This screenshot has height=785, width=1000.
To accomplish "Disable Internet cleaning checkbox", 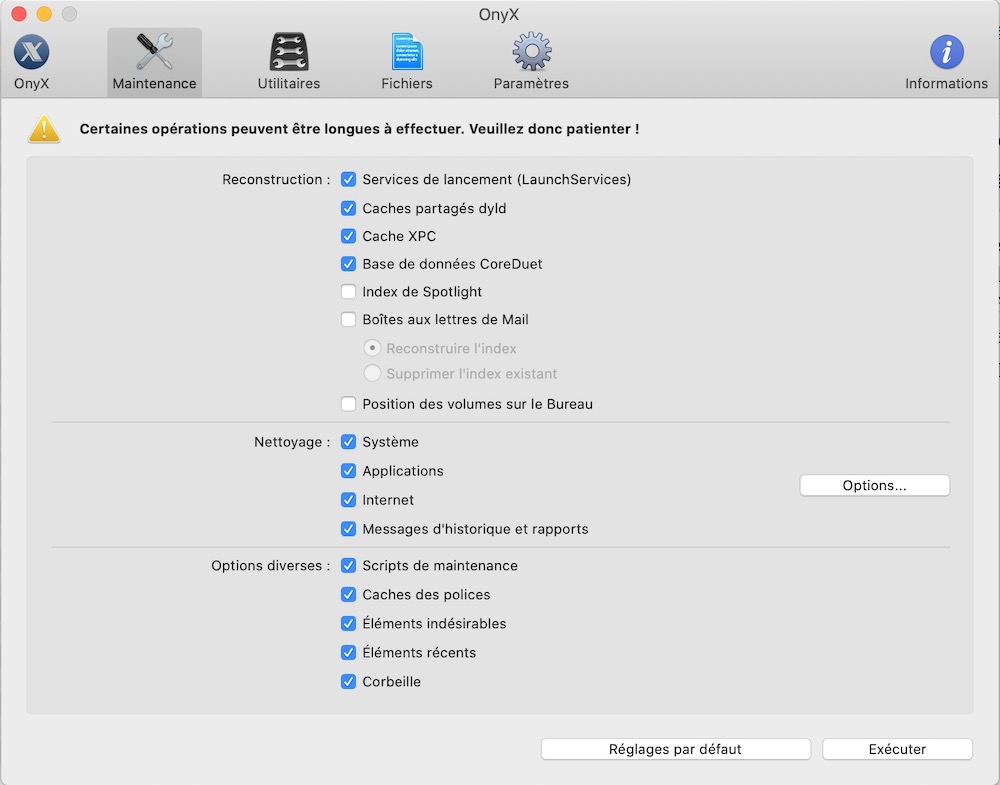I will click(348, 499).
